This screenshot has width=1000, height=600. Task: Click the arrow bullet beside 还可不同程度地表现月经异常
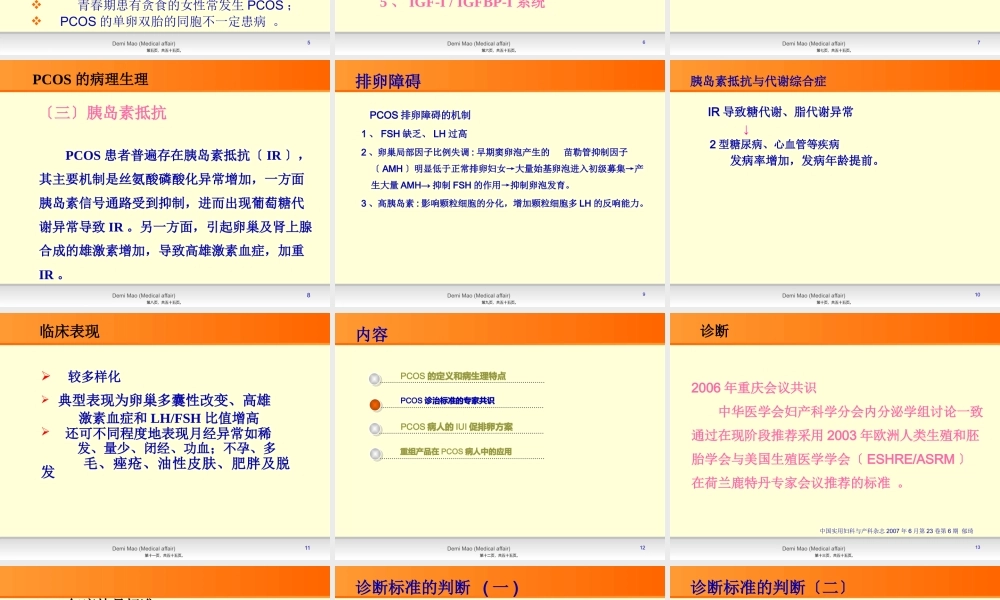pos(45,432)
